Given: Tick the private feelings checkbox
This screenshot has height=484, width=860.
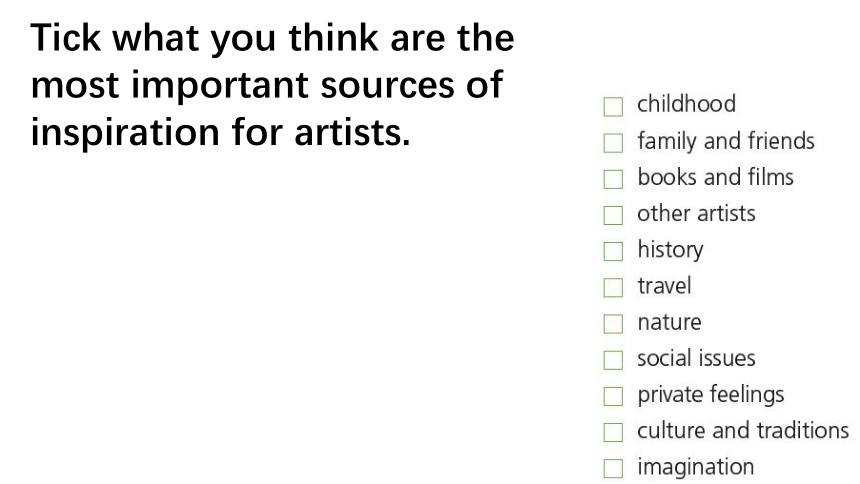Looking at the screenshot, I should [x=613, y=396].
